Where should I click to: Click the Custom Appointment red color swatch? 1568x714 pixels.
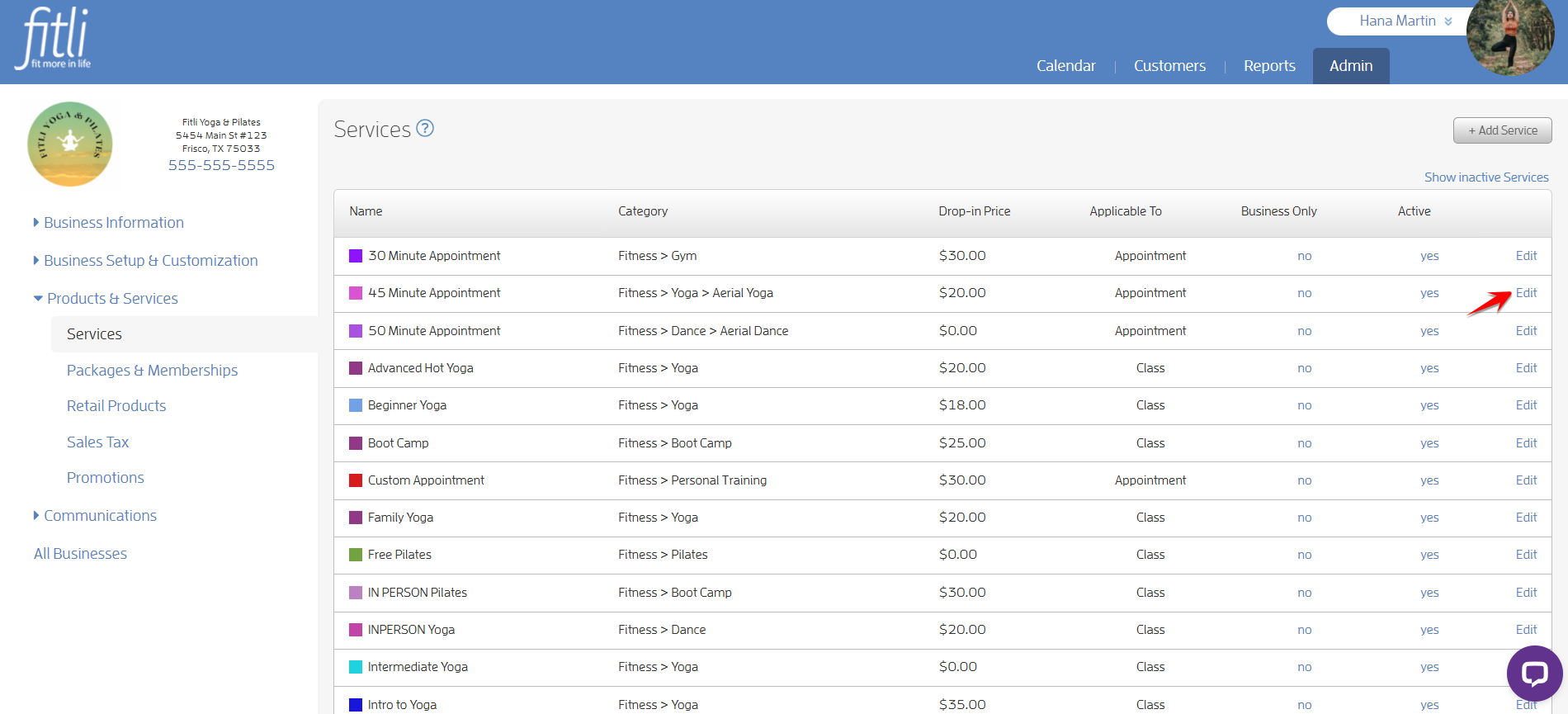click(356, 480)
